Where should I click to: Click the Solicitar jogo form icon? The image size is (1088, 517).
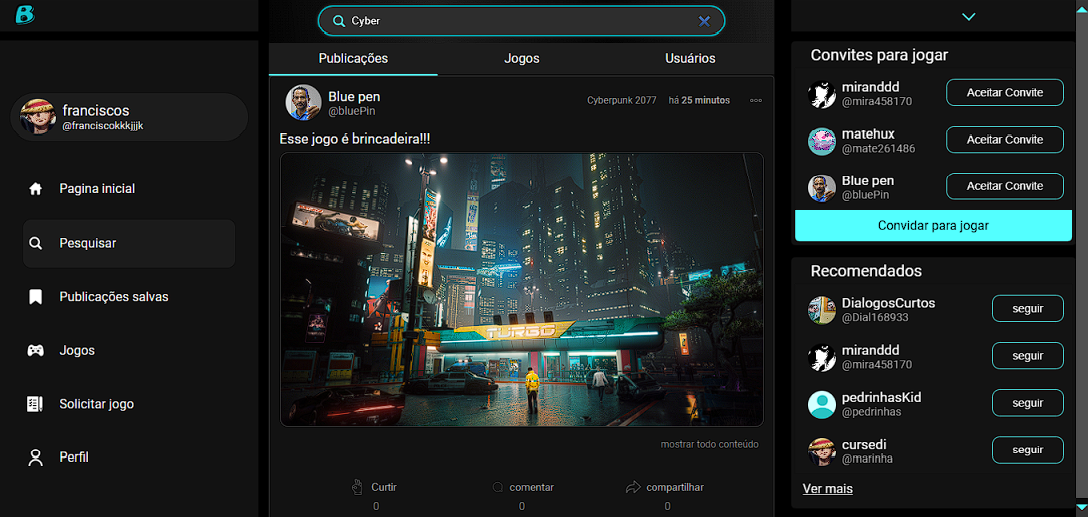(x=35, y=404)
